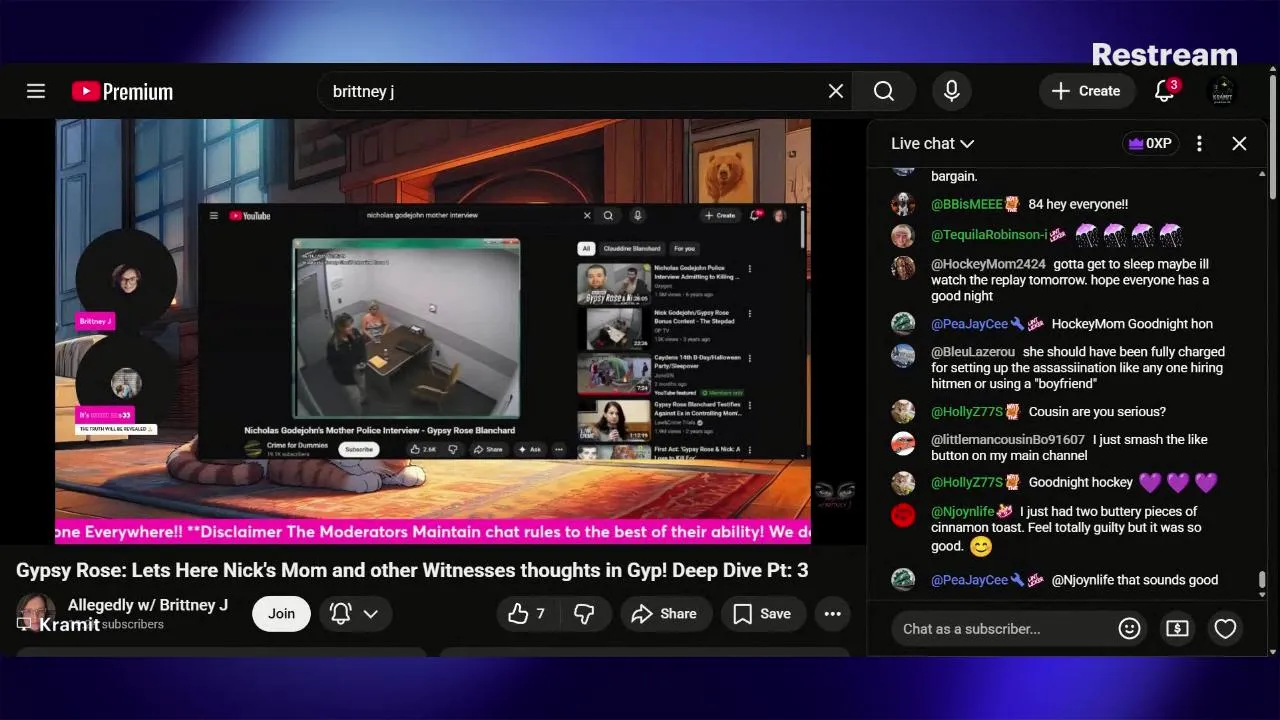
Task: Expand the Live chat mode dropdown
Action: click(x=932, y=143)
